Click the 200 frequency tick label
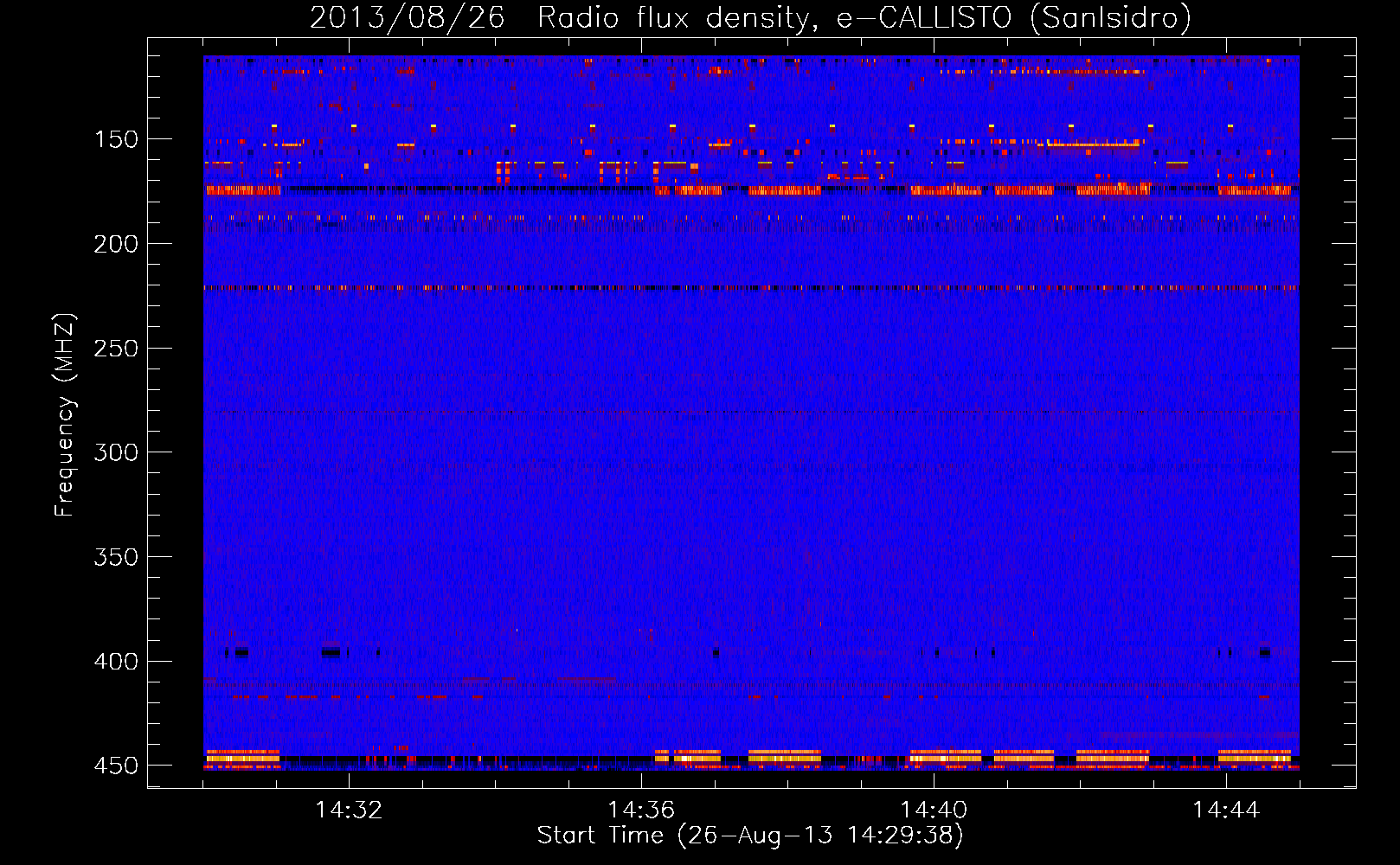Screen dimensions: 1400x865 point(115,244)
